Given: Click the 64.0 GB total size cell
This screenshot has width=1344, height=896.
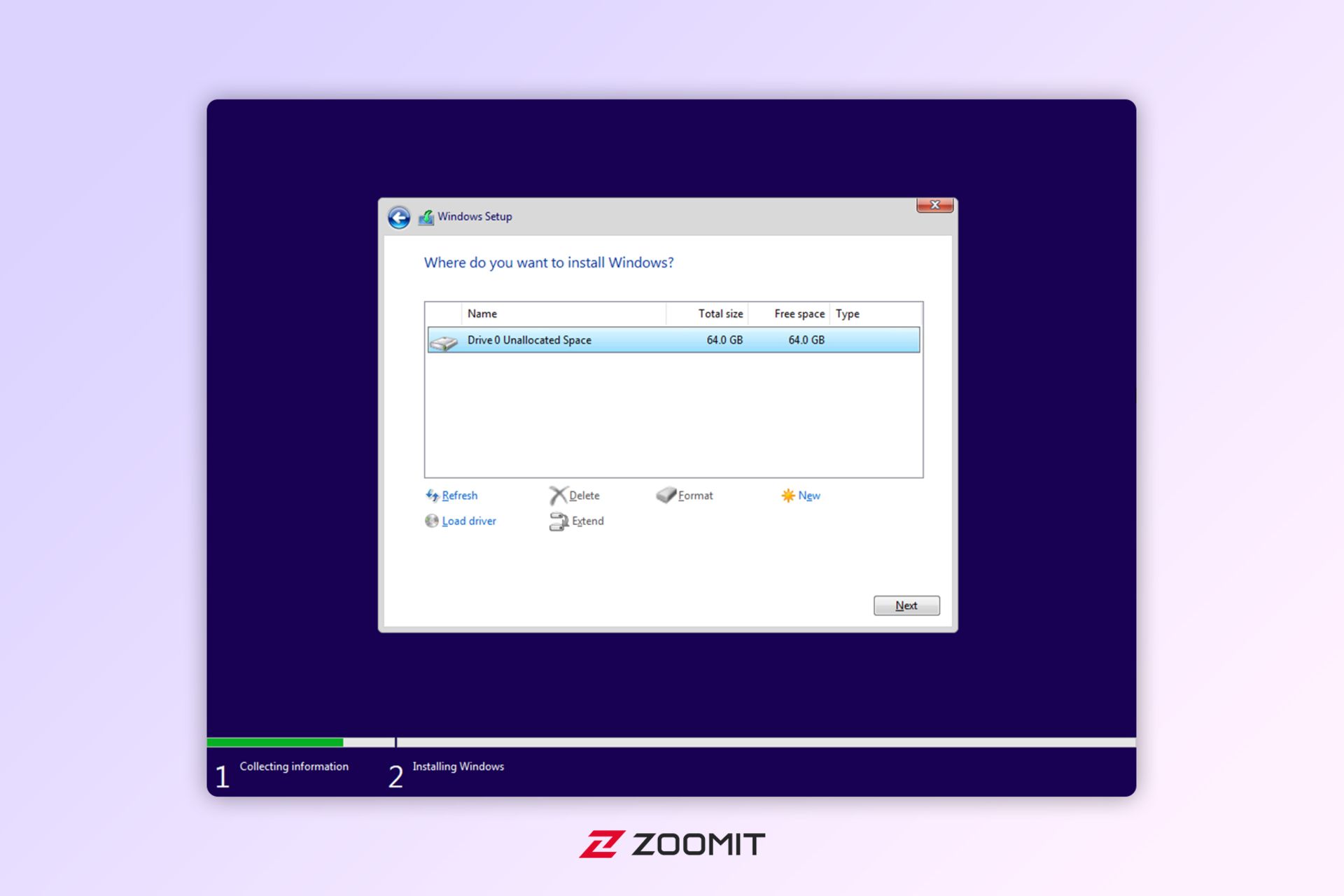Looking at the screenshot, I should pos(724,340).
